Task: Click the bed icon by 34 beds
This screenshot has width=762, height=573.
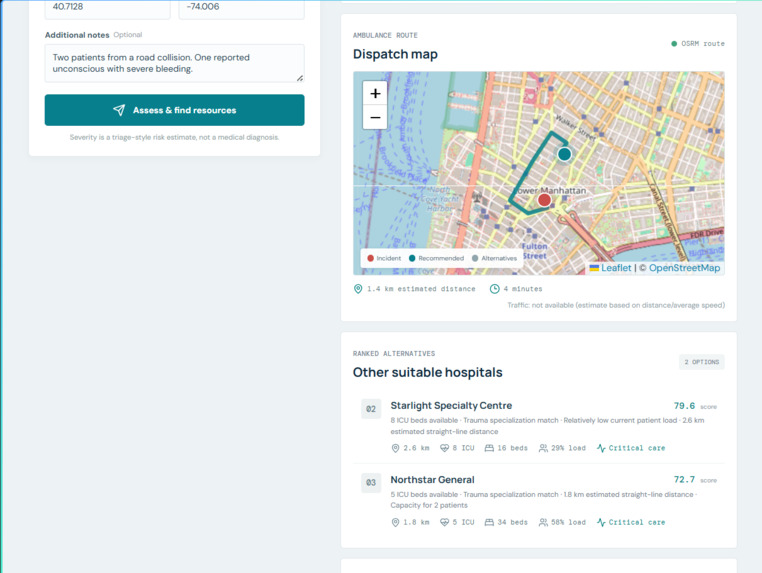Action: [489, 522]
